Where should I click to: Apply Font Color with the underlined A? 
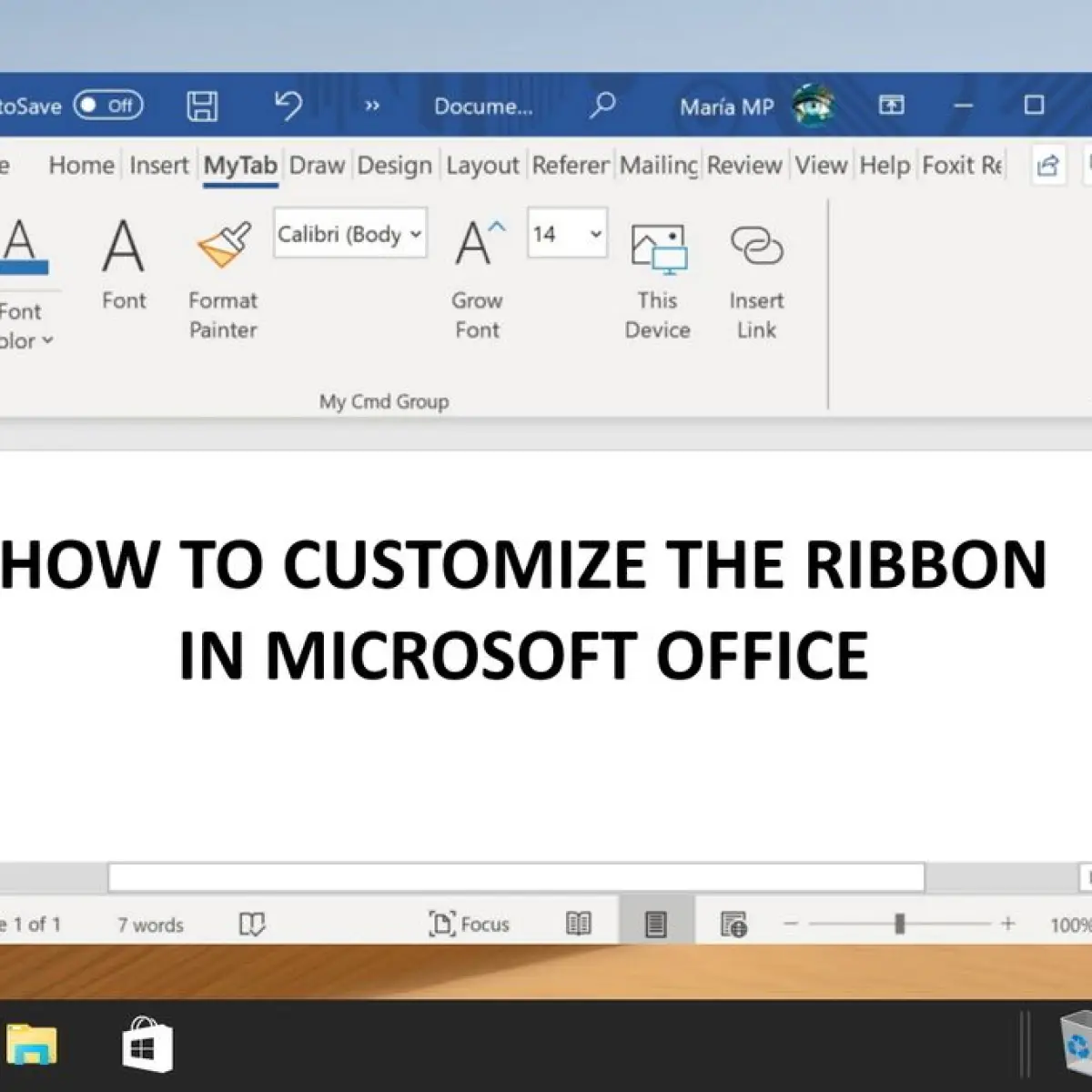pos(24,247)
